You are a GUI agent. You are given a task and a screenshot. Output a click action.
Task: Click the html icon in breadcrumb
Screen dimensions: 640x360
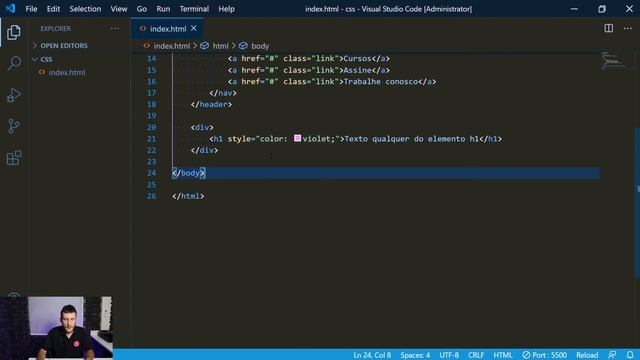coord(204,46)
